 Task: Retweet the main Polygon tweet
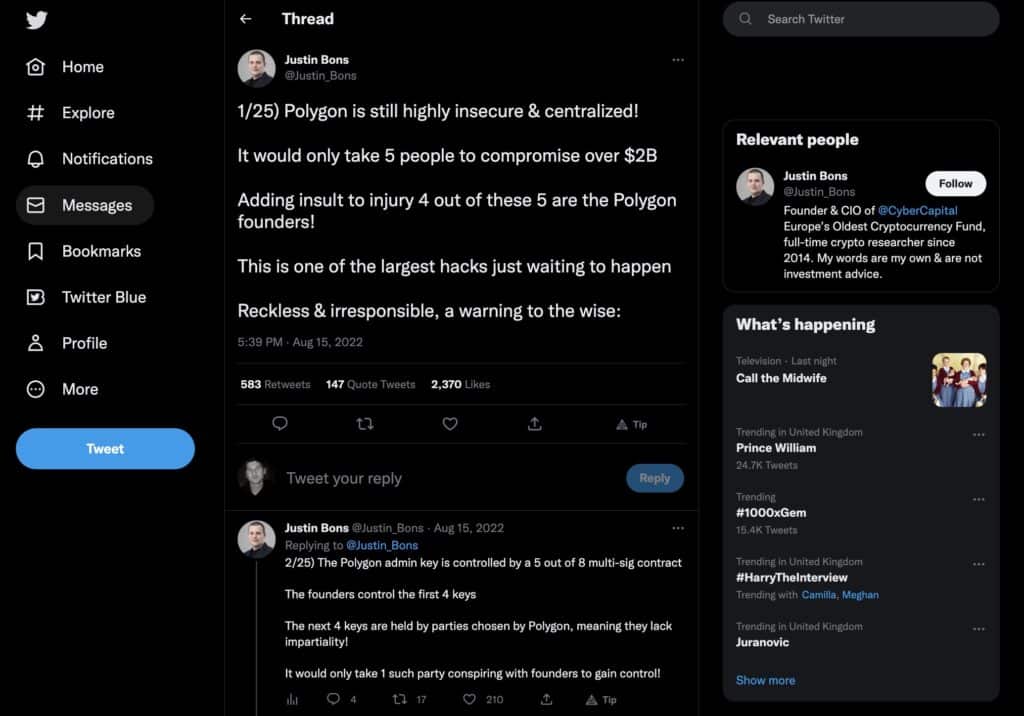pyautogui.click(x=365, y=424)
